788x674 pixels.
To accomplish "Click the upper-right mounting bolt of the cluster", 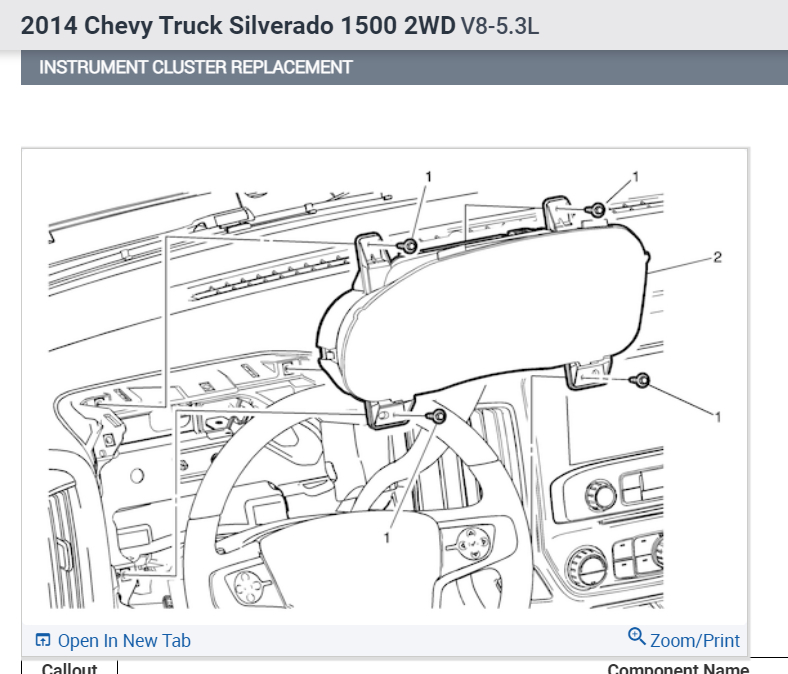I will [x=598, y=209].
